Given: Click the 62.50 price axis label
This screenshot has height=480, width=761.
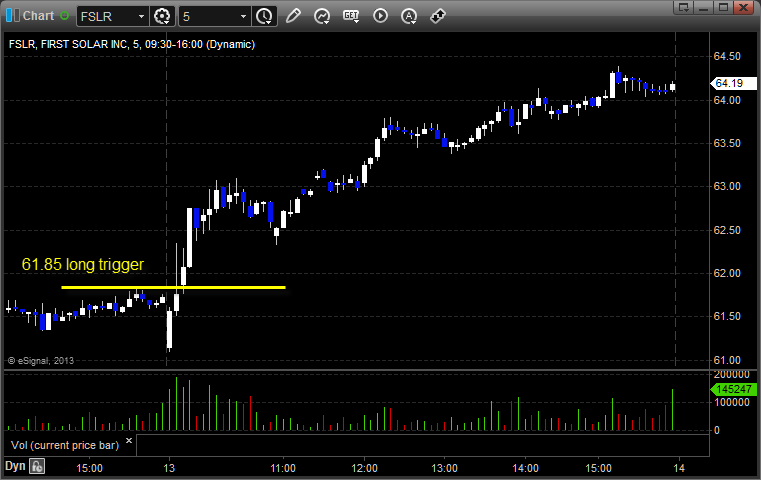Looking at the screenshot, I should coord(727,230).
